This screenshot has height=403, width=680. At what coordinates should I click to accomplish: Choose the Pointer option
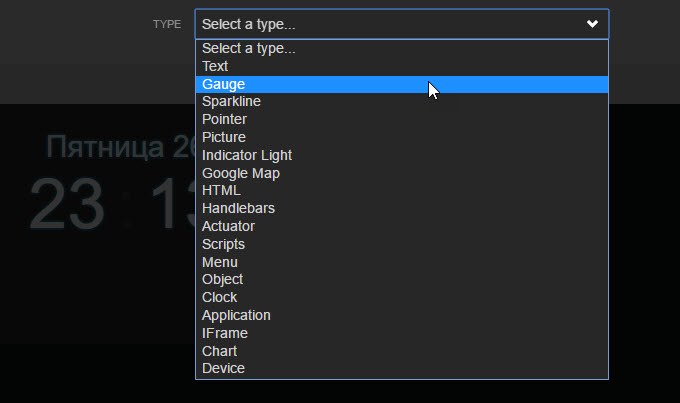pyautogui.click(x=224, y=119)
